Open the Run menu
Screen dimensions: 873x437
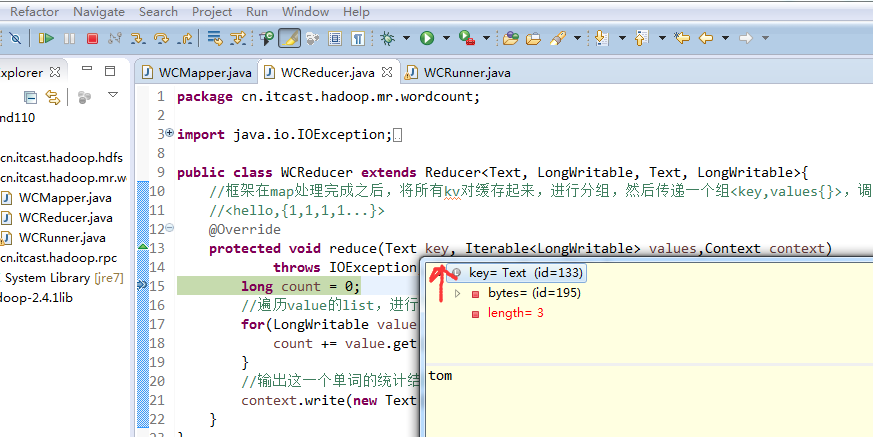257,11
